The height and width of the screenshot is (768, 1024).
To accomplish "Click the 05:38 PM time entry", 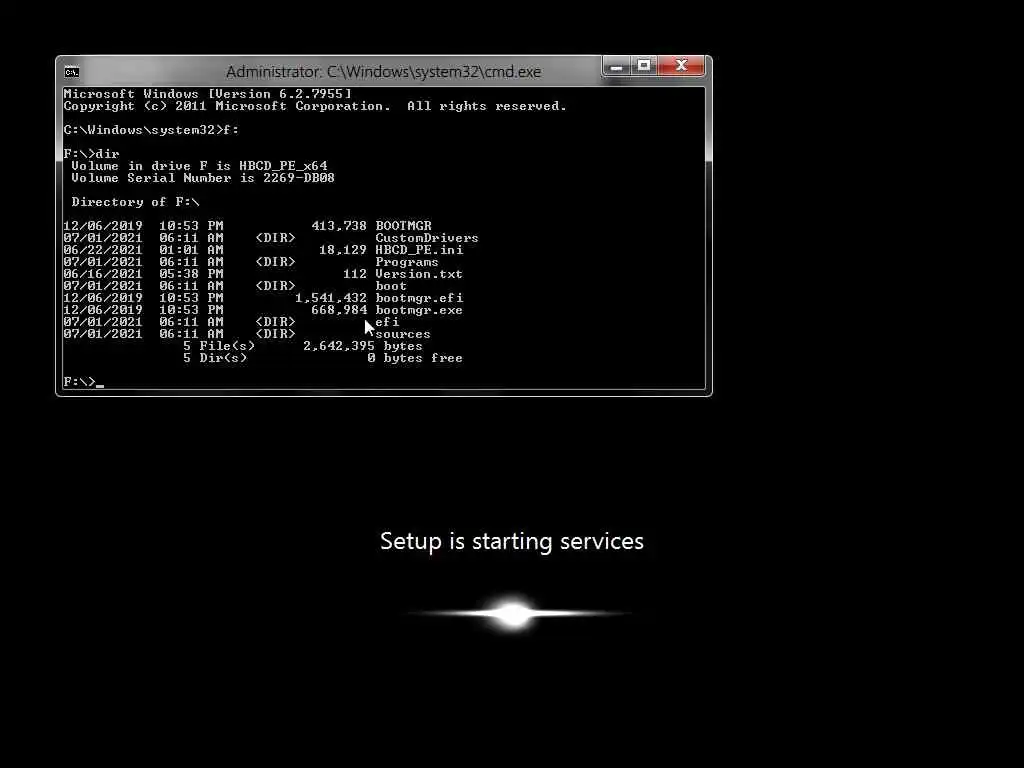I will 191,274.
